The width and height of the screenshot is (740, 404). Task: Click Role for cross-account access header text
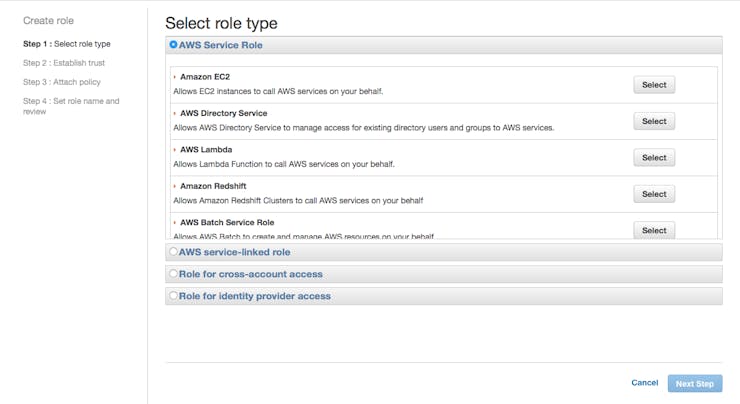tap(251, 274)
